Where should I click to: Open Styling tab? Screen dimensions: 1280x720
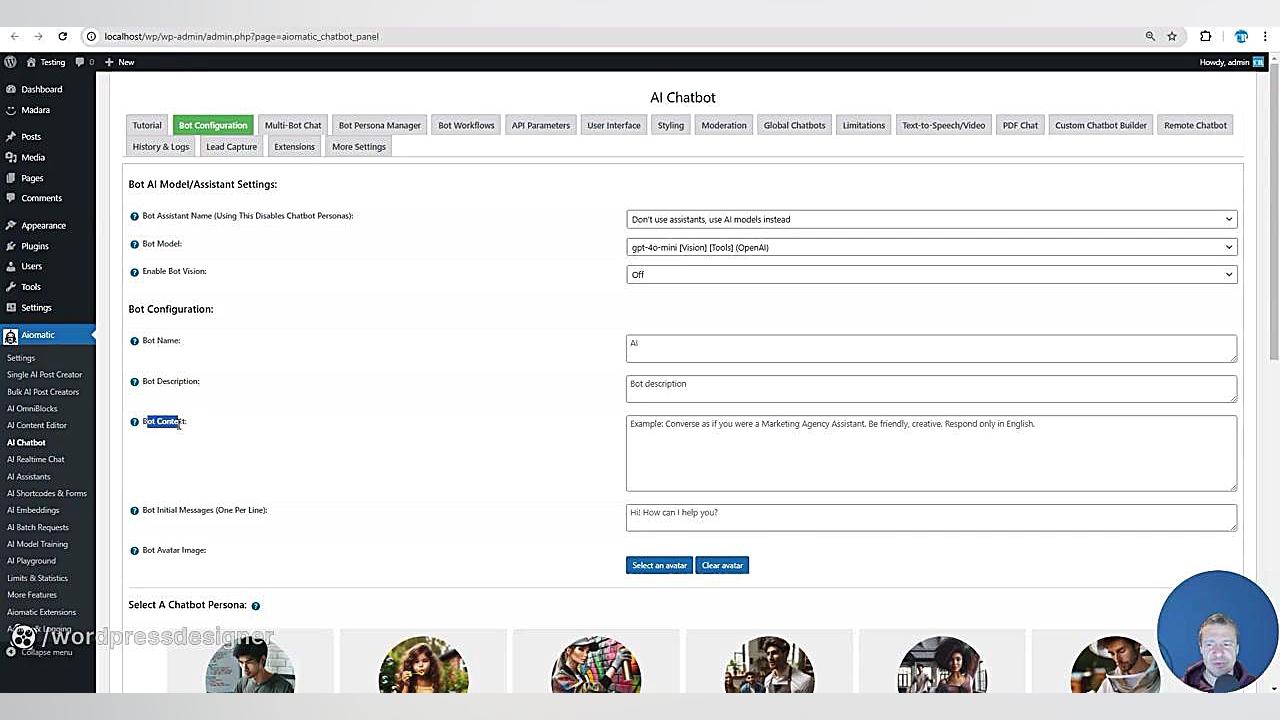671,125
